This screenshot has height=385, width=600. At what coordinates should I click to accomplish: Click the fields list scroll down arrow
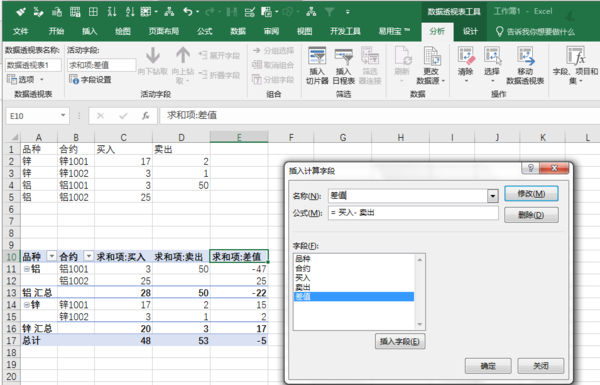[x=420, y=325]
